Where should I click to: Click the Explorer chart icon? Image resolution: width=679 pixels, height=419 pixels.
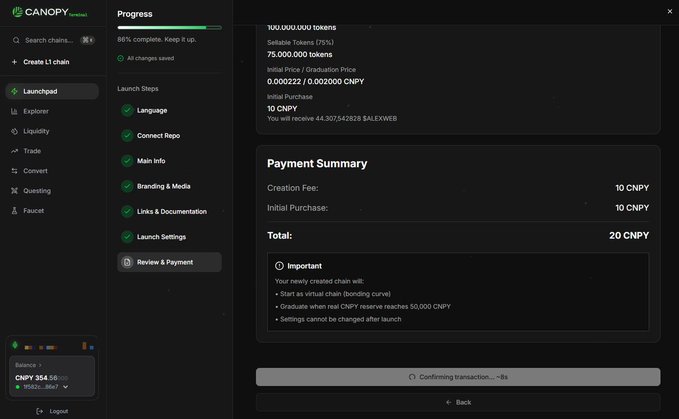14,111
